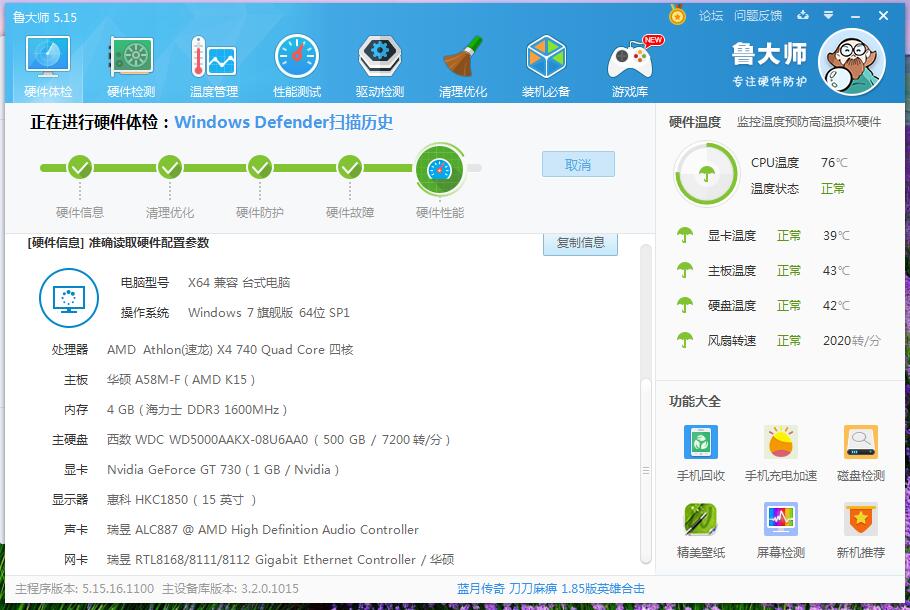The width and height of the screenshot is (910, 610).
Task: Click the 复制信息 copy info button
Action: (x=580, y=243)
